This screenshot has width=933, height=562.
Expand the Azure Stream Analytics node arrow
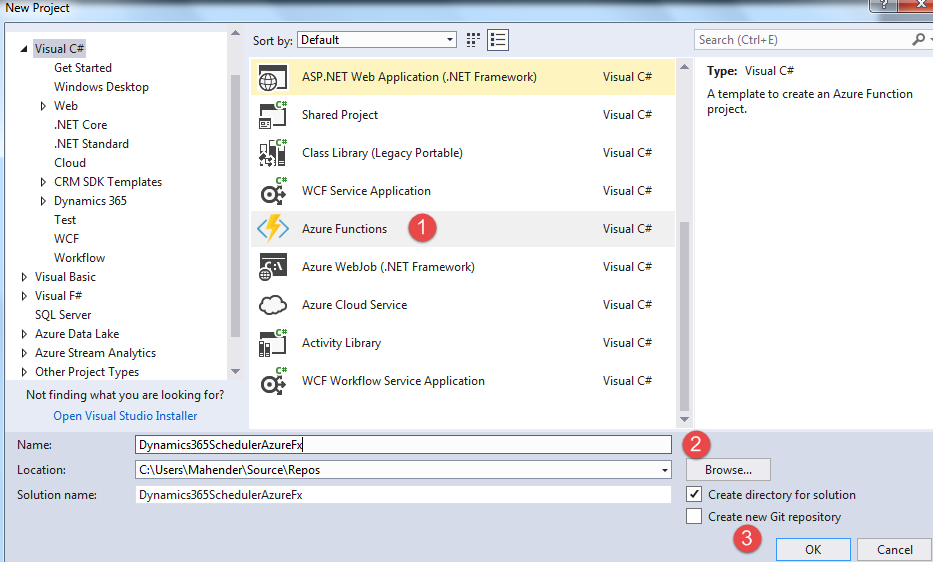[x=24, y=353]
